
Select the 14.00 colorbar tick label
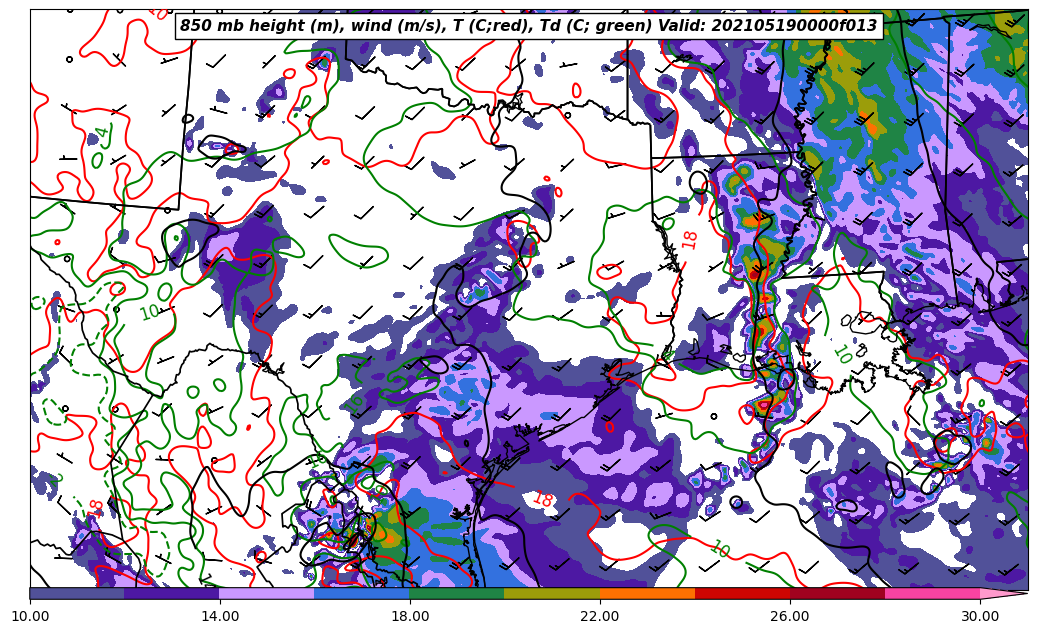tap(220, 617)
